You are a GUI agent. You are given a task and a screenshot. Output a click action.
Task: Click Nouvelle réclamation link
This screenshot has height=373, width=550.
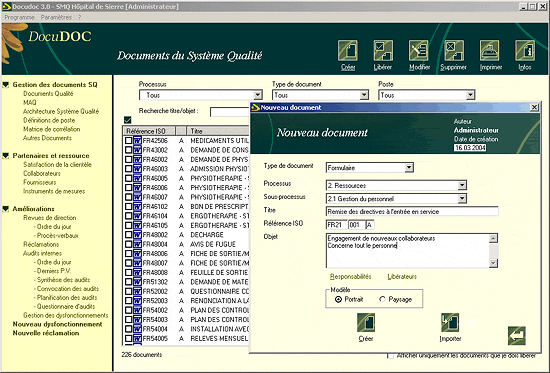46,333
